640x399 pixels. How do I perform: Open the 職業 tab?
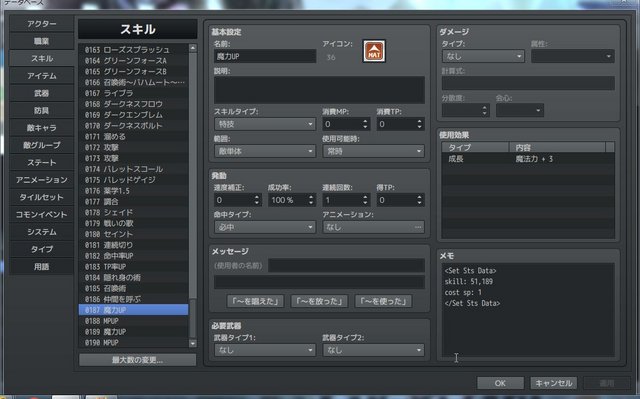click(42, 41)
